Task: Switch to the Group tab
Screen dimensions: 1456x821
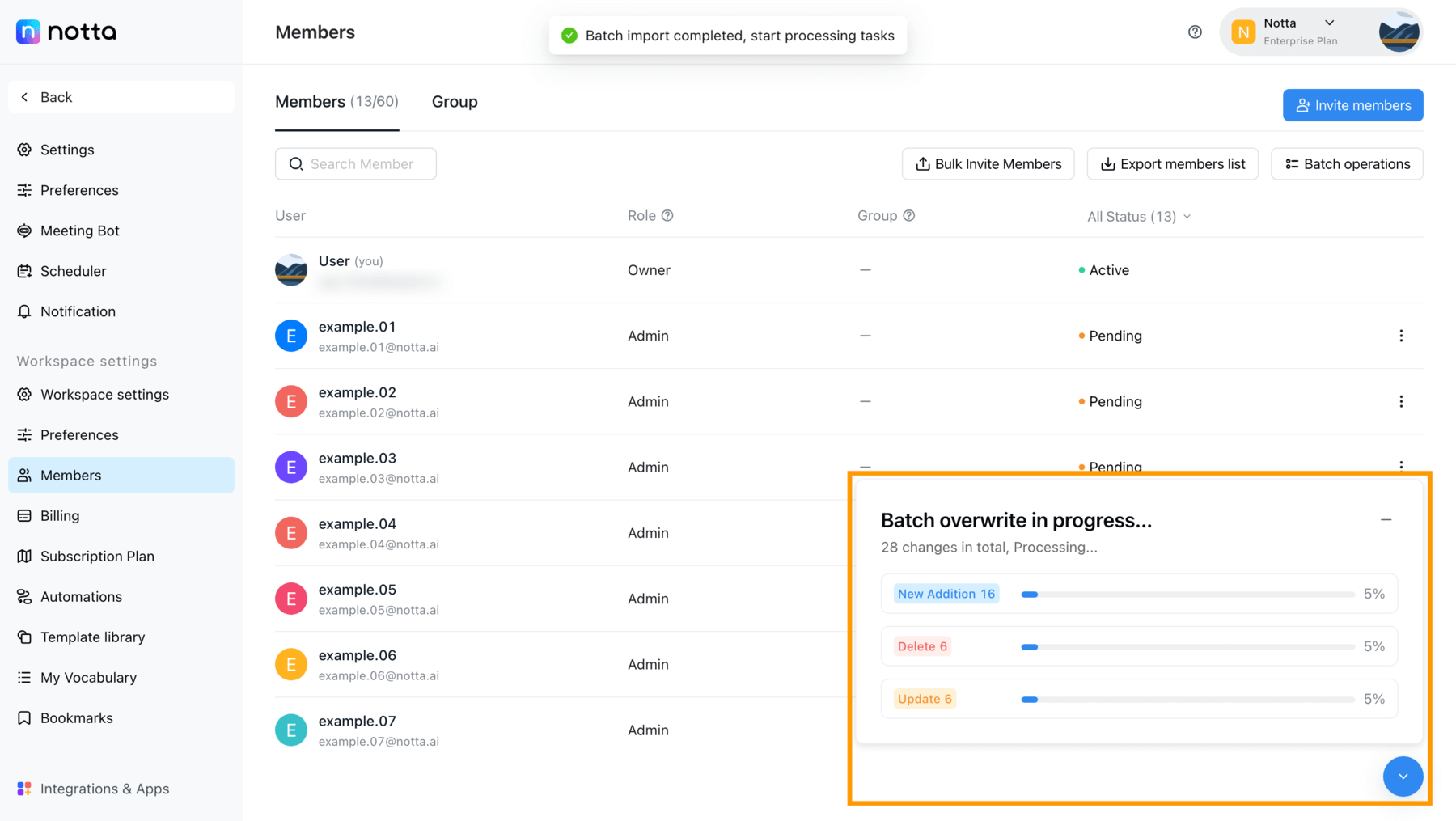Action: point(455,102)
